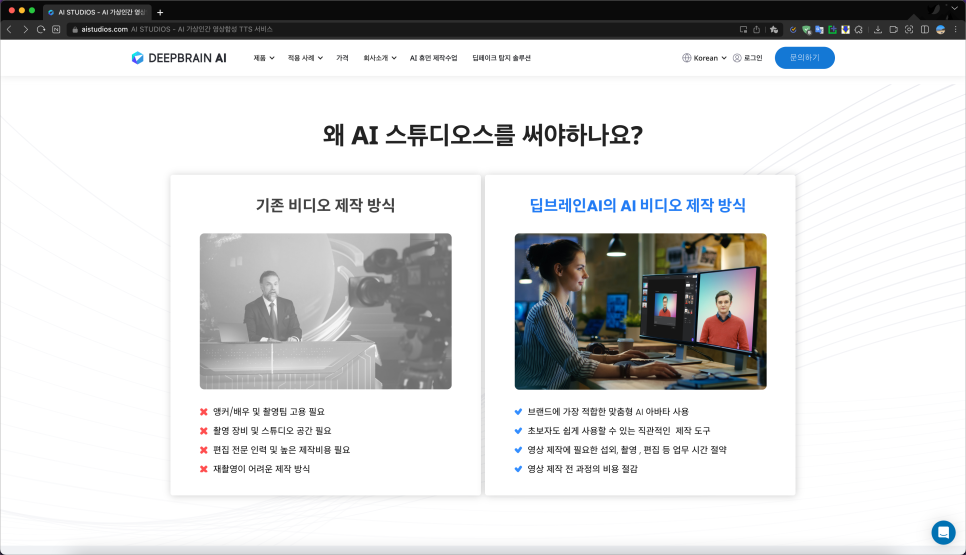Click the woman at computer image
The image size is (966, 555).
tap(641, 311)
